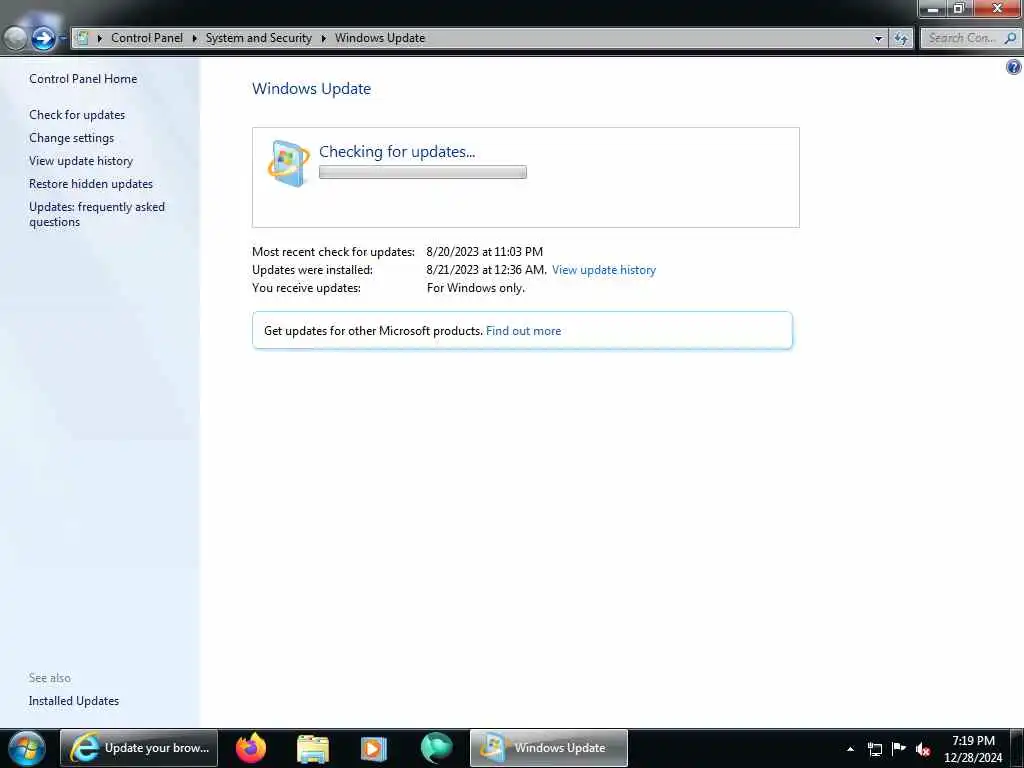
Task: Click the text 'For Windows only.'
Action: tap(475, 288)
